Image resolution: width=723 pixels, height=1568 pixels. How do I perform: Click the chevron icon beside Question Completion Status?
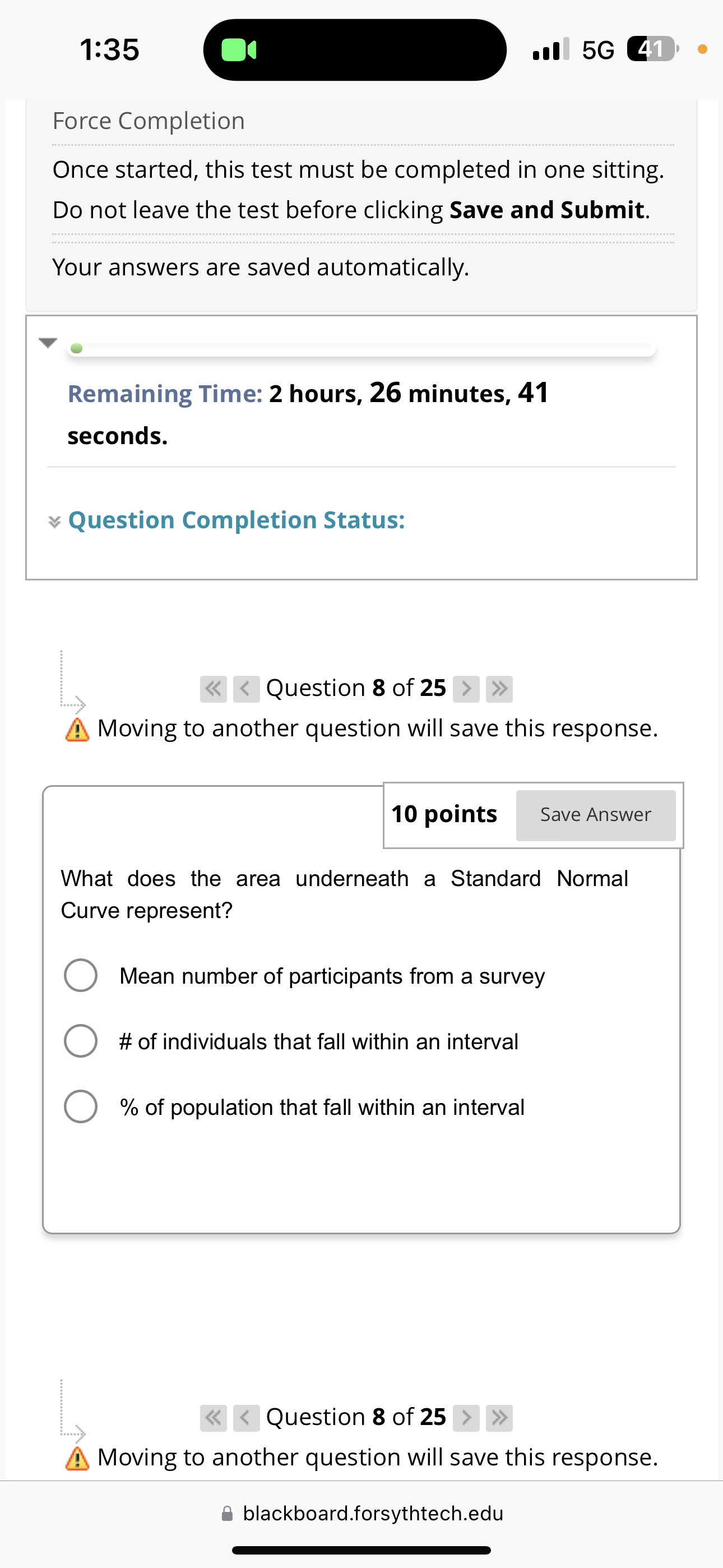coord(54,521)
